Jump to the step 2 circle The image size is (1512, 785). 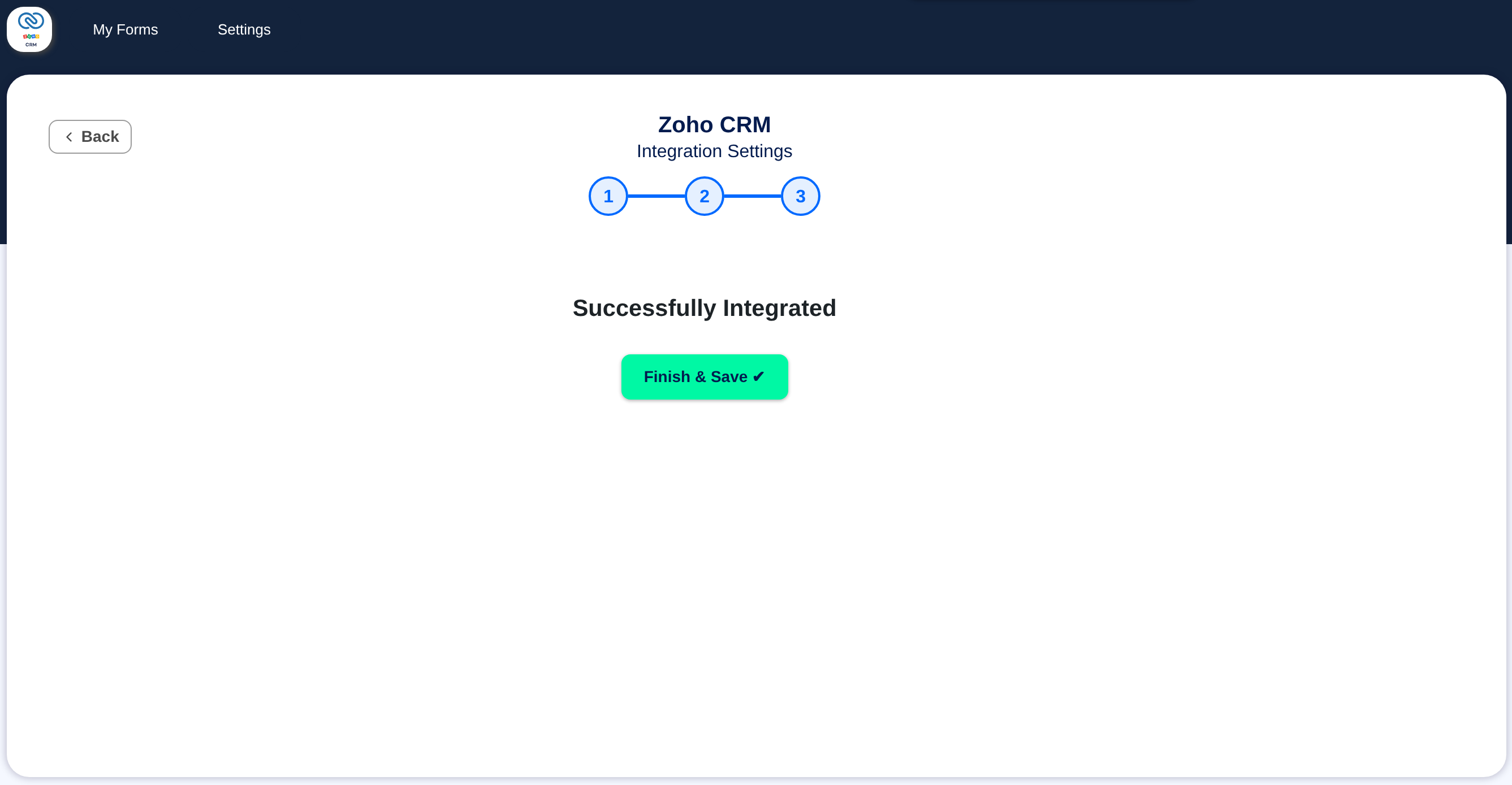[705, 196]
